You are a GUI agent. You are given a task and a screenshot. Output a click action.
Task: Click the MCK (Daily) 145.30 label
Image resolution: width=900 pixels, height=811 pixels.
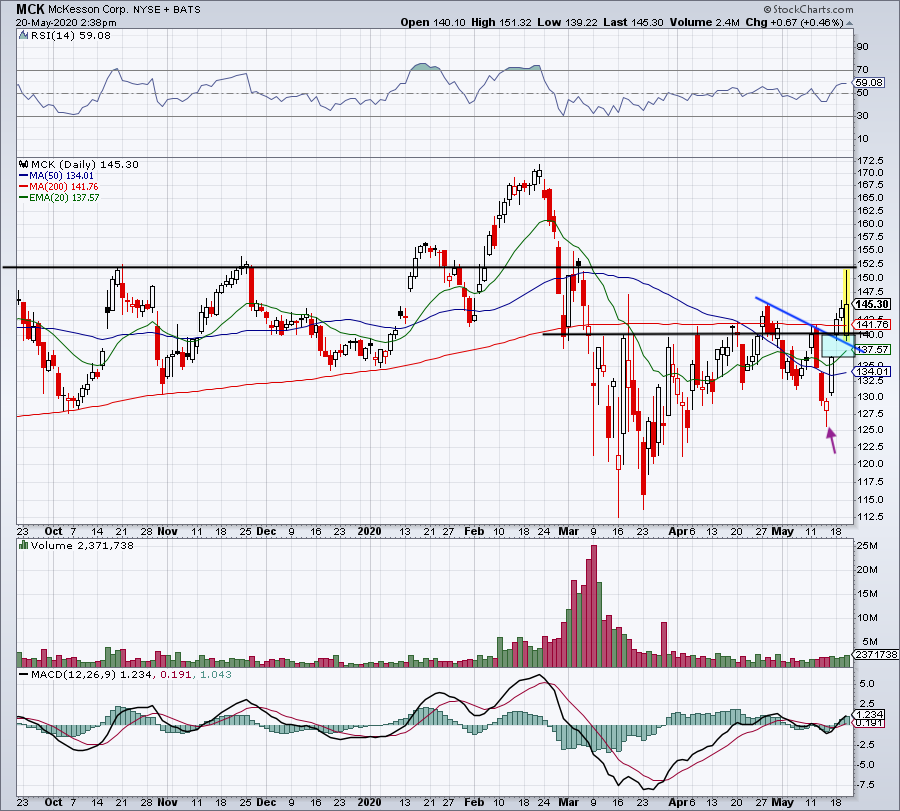coord(84,164)
